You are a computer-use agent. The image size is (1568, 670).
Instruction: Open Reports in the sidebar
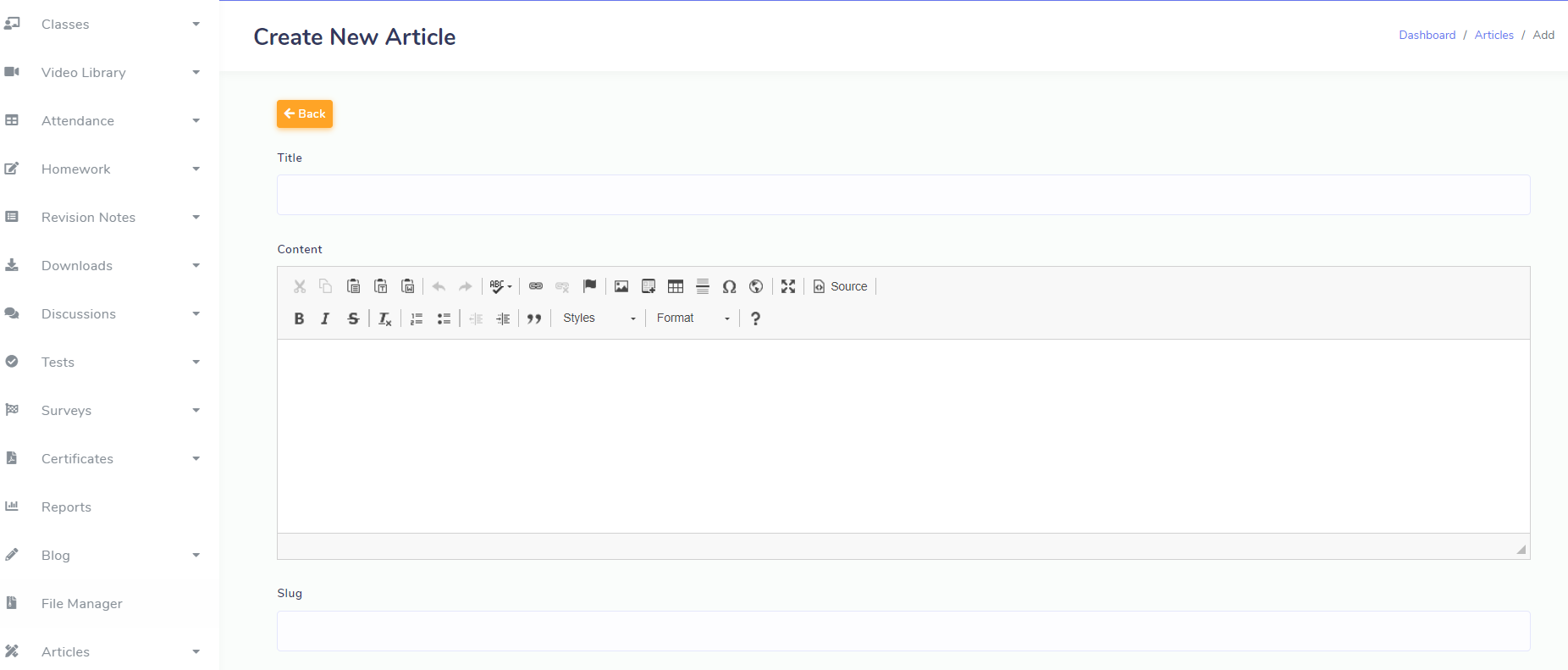[x=66, y=507]
